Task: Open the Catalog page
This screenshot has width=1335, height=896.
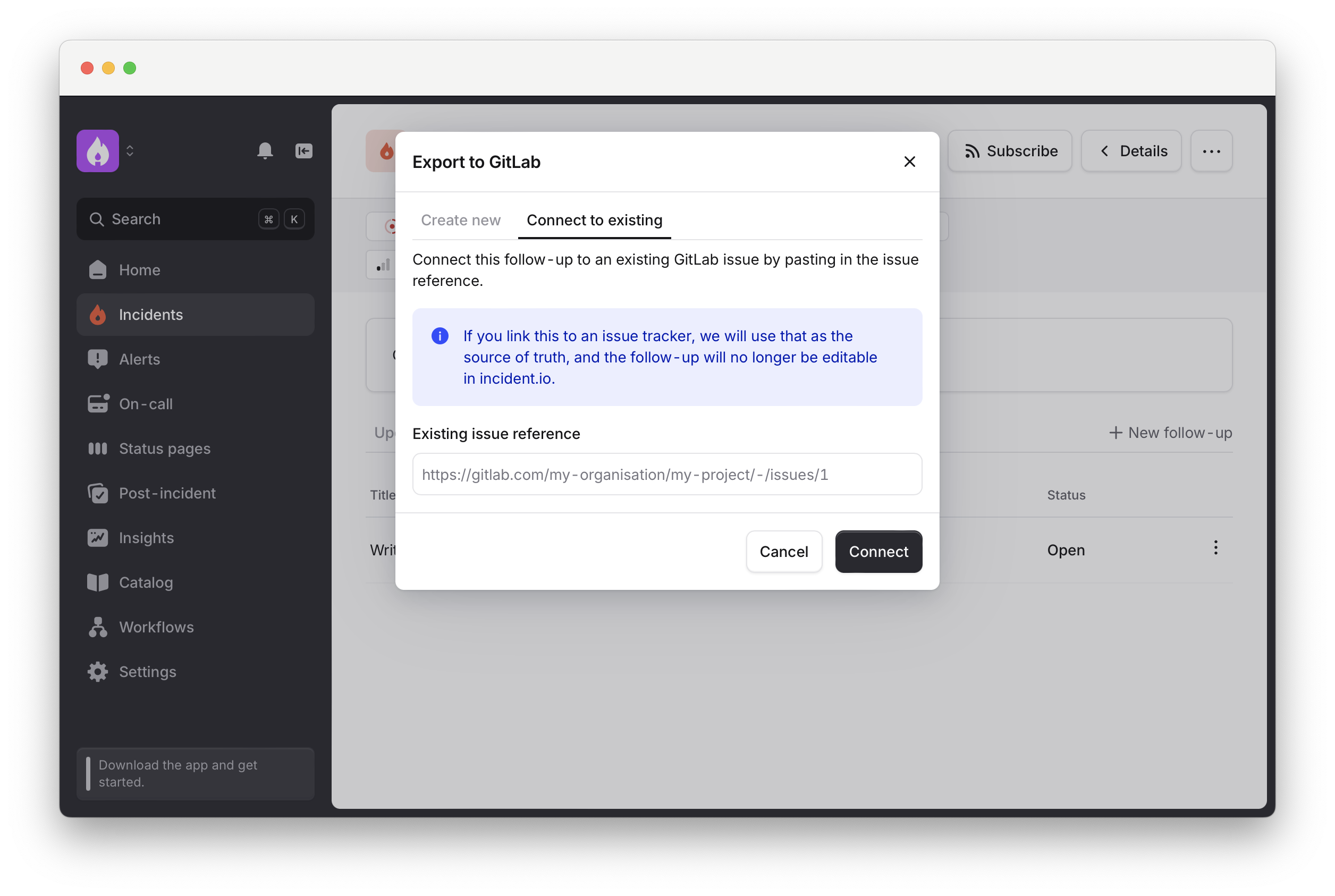Action: pyautogui.click(x=145, y=582)
